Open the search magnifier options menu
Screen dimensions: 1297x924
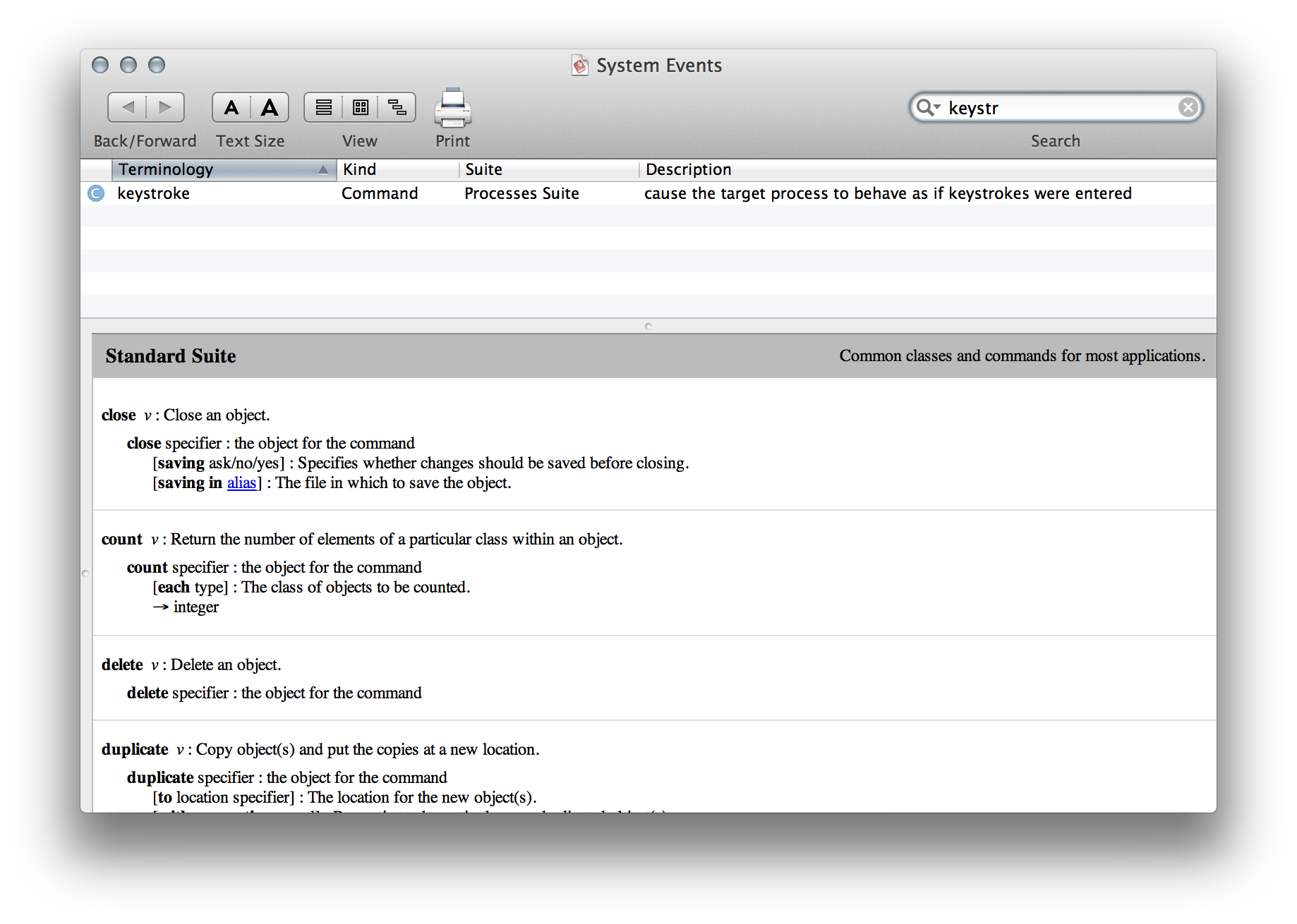point(928,107)
